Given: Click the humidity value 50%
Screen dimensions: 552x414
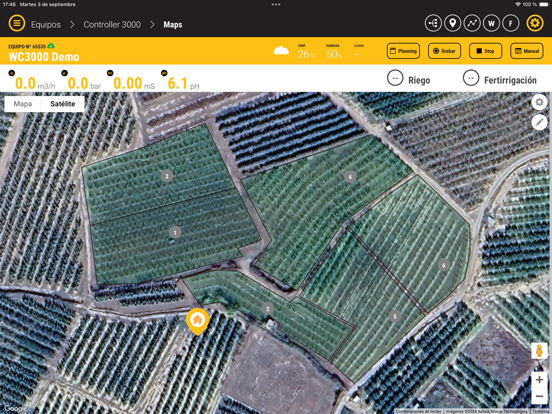Looking at the screenshot, I should coord(334,54).
